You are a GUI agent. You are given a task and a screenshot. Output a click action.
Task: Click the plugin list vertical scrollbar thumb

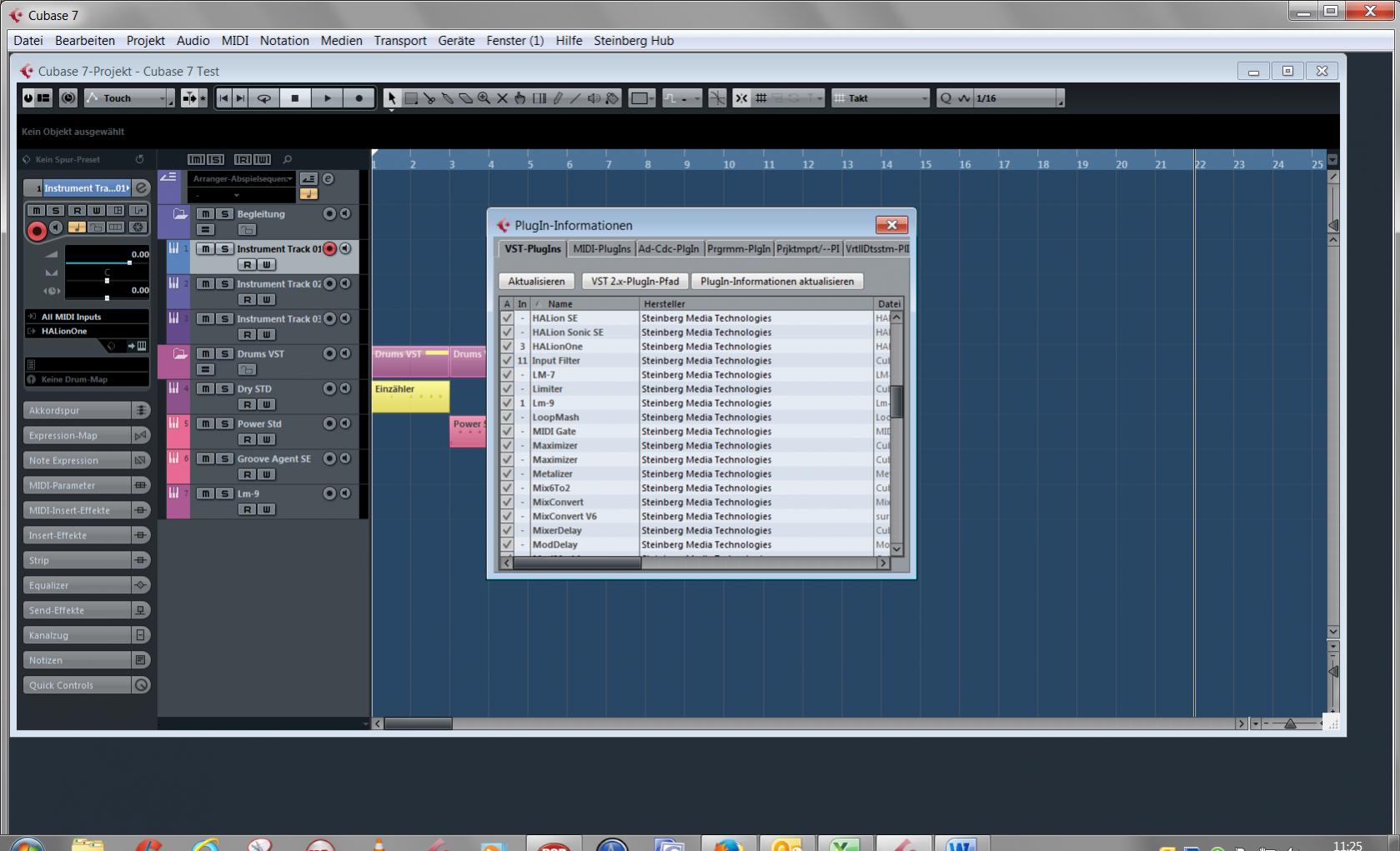click(896, 401)
